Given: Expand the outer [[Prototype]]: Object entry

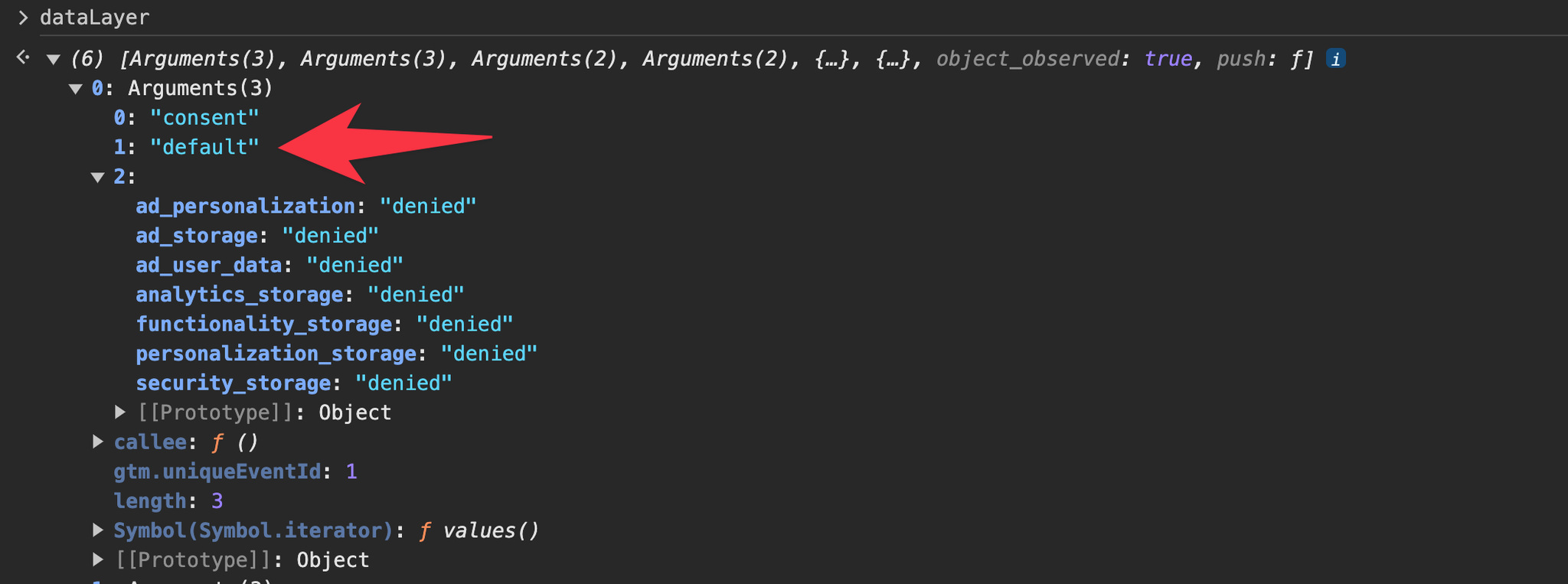Looking at the screenshot, I should pyautogui.click(x=98, y=560).
